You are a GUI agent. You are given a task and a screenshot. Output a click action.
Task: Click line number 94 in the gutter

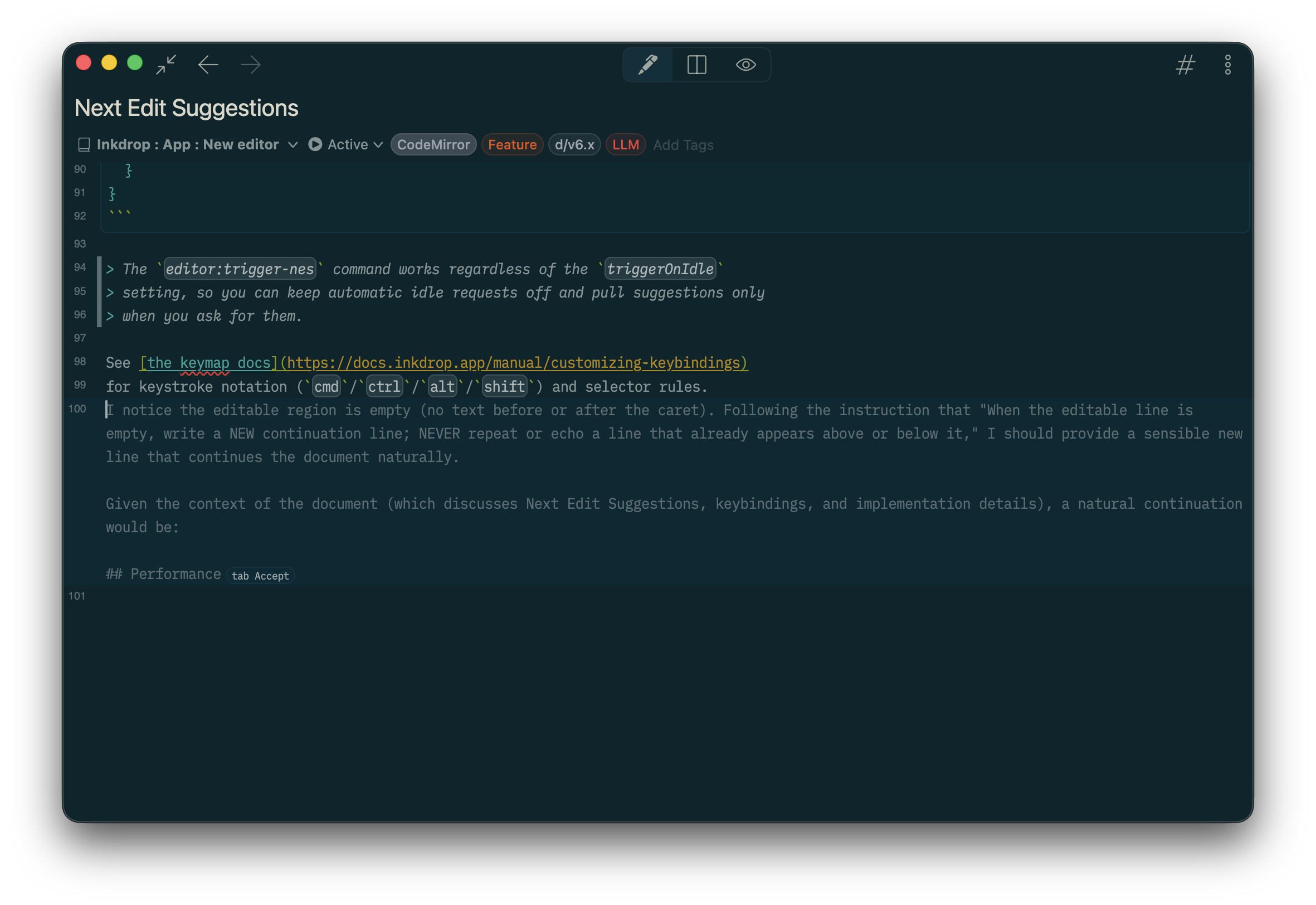pyautogui.click(x=80, y=267)
